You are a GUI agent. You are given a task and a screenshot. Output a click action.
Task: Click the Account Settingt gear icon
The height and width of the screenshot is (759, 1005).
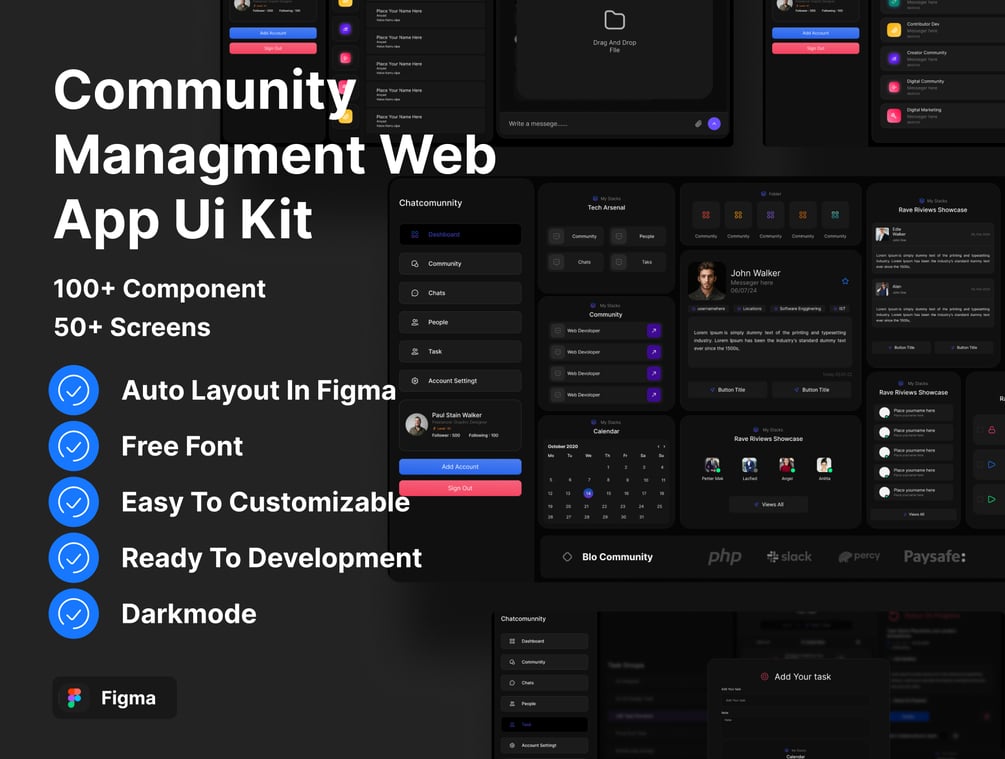point(415,381)
